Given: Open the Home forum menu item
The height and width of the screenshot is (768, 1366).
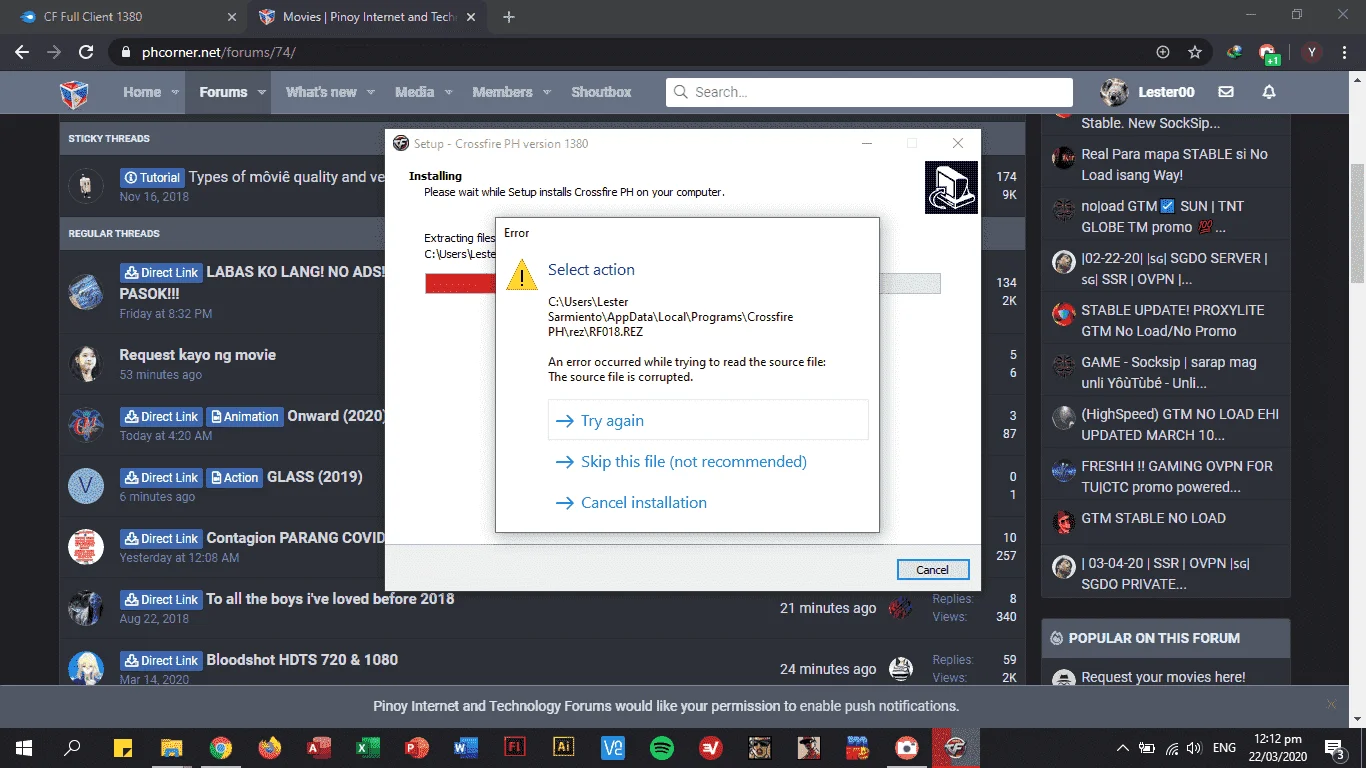Looking at the screenshot, I should coord(142,92).
